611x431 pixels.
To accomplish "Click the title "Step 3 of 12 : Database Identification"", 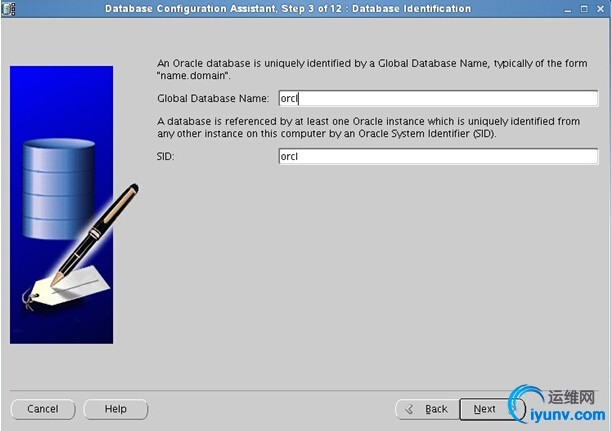I will pyautogui.click(x=376, y=9).
